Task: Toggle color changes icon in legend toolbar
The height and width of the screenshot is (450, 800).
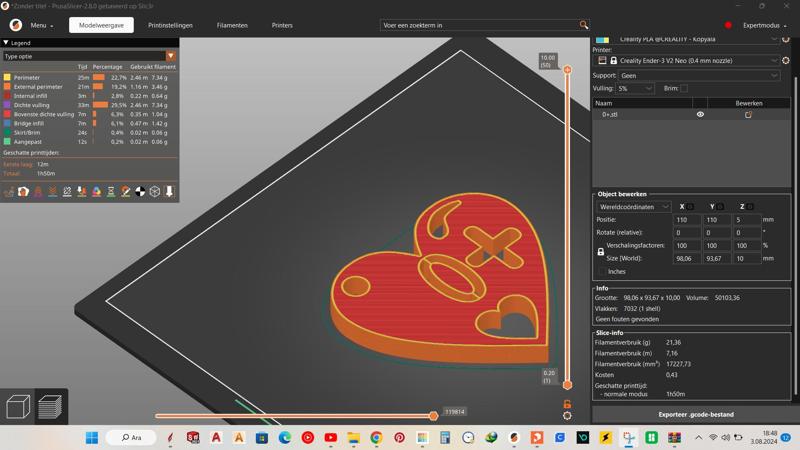Action: click(x=96, y=192)
